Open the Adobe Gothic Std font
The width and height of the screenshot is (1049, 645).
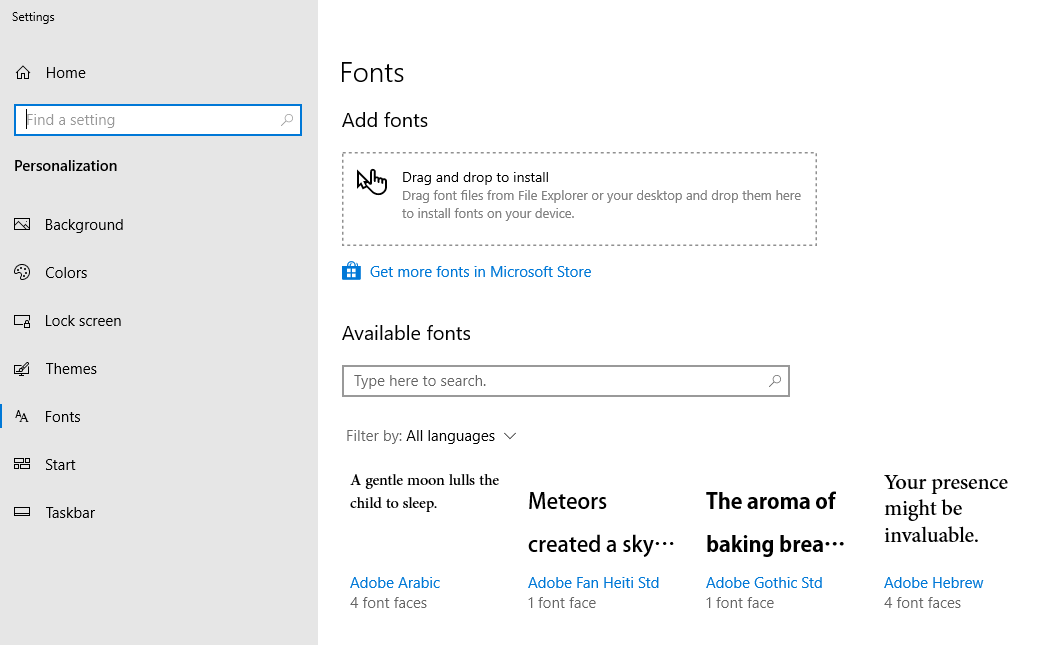click(x=764, y=583)
